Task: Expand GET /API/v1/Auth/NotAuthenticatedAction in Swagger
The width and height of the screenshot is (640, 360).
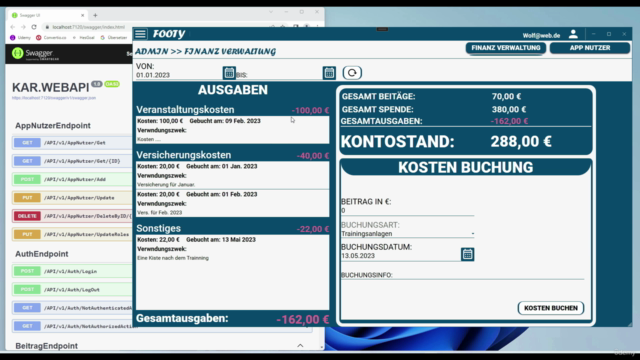Action: (x=72, y=308)
